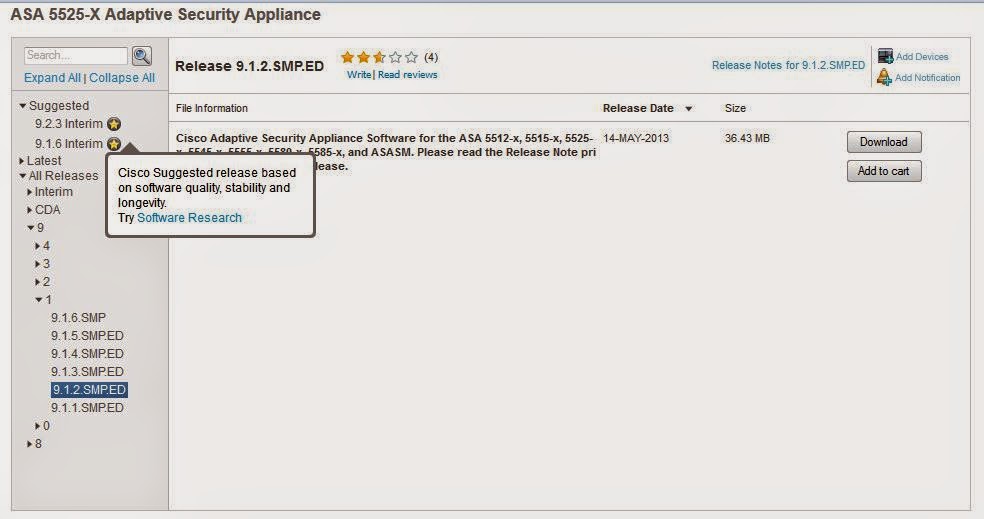The image size is (984, 519).
Task: Expand the version 9.0 node
Action: 38,425
